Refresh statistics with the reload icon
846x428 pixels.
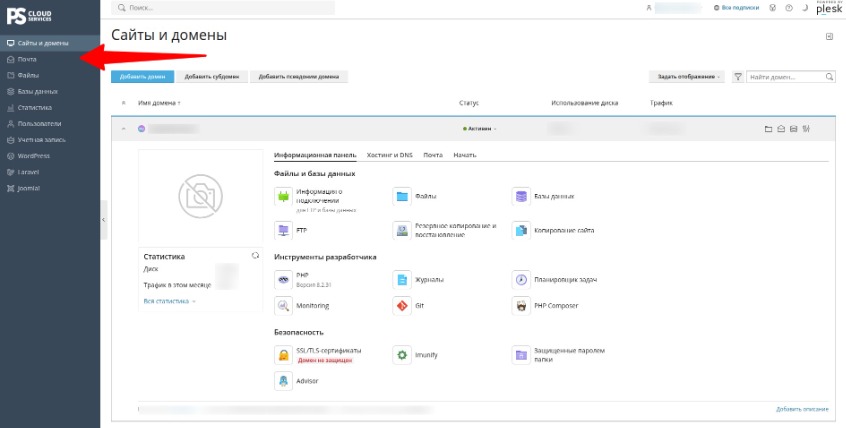[255, 256]
